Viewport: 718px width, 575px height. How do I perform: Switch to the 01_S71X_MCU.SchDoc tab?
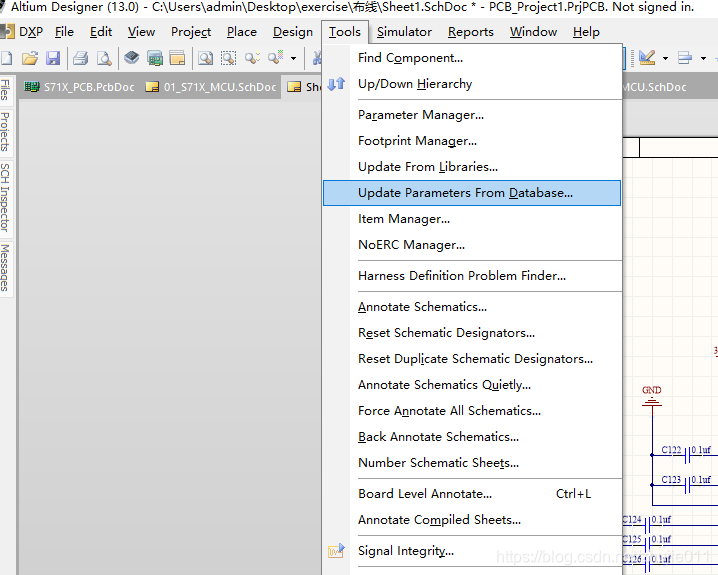[211, 87]
